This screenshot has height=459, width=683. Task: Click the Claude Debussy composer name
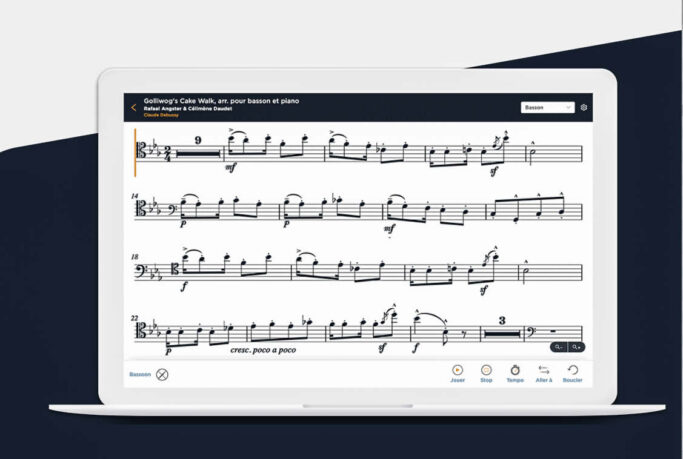coord(161,115)
